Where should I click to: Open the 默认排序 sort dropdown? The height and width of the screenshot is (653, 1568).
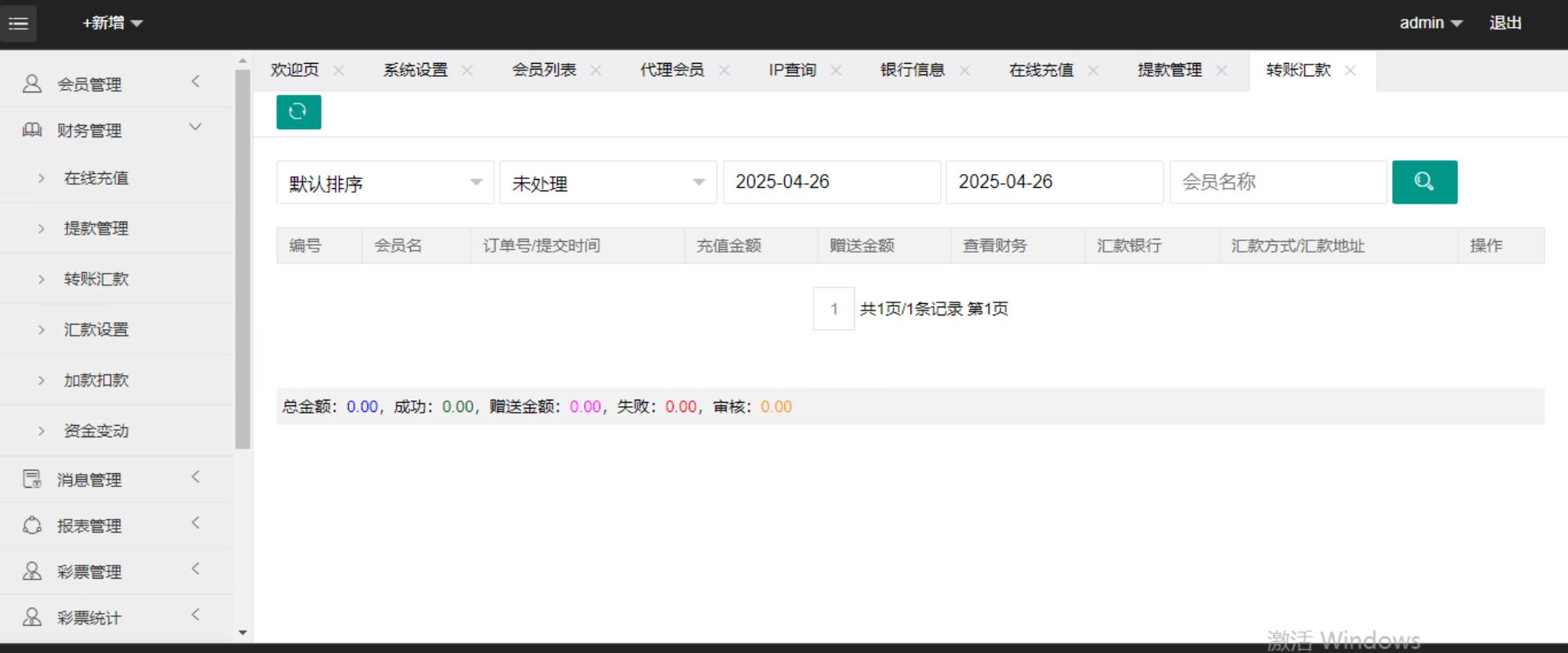coord(385,182)
